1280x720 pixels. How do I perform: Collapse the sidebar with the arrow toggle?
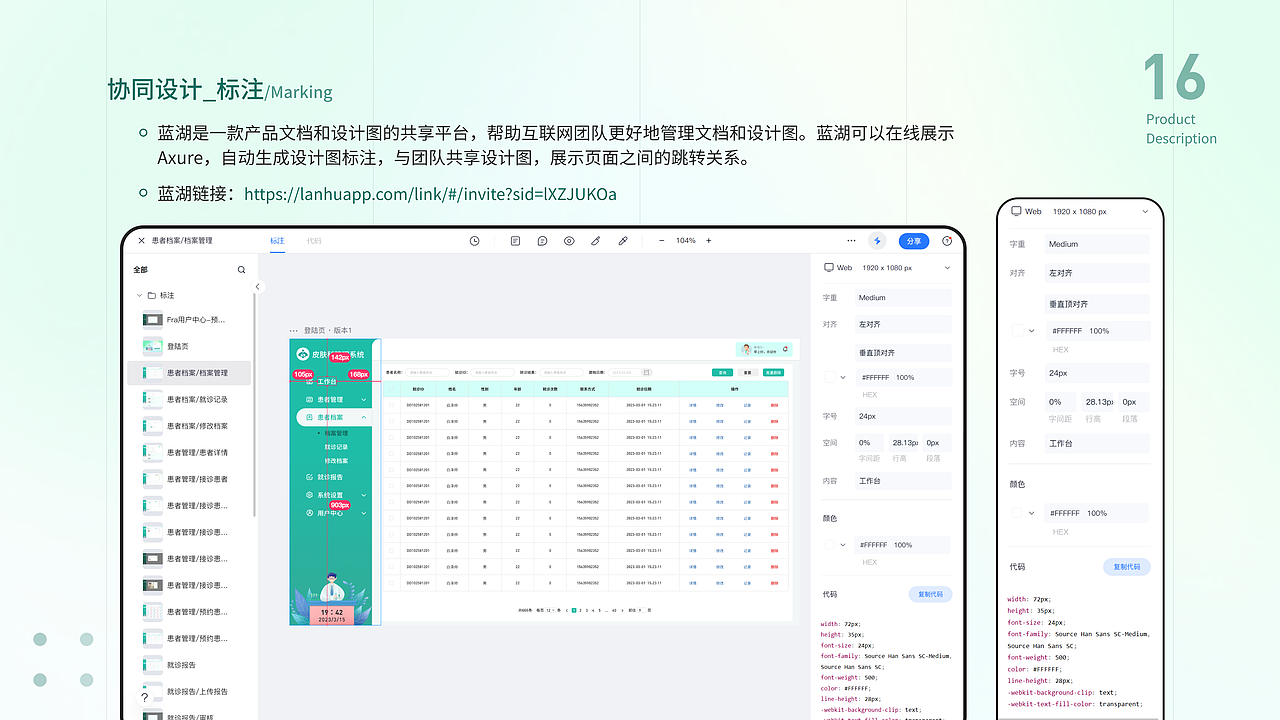258,285
